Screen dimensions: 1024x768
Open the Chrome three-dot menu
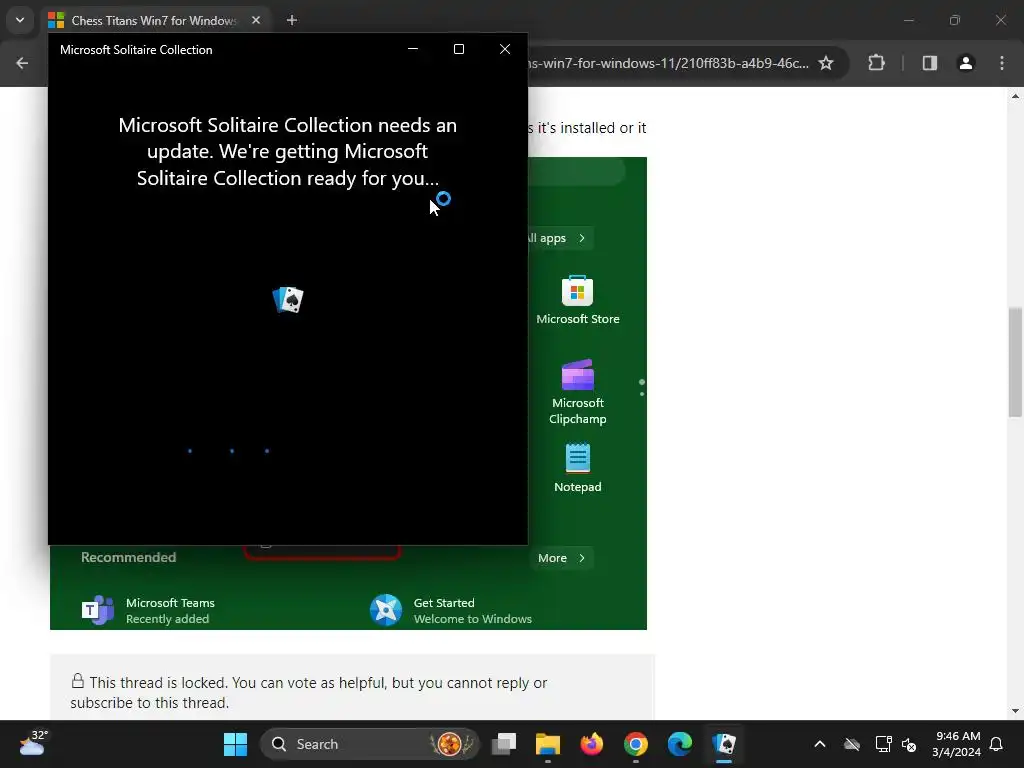tap(1002, 63)
